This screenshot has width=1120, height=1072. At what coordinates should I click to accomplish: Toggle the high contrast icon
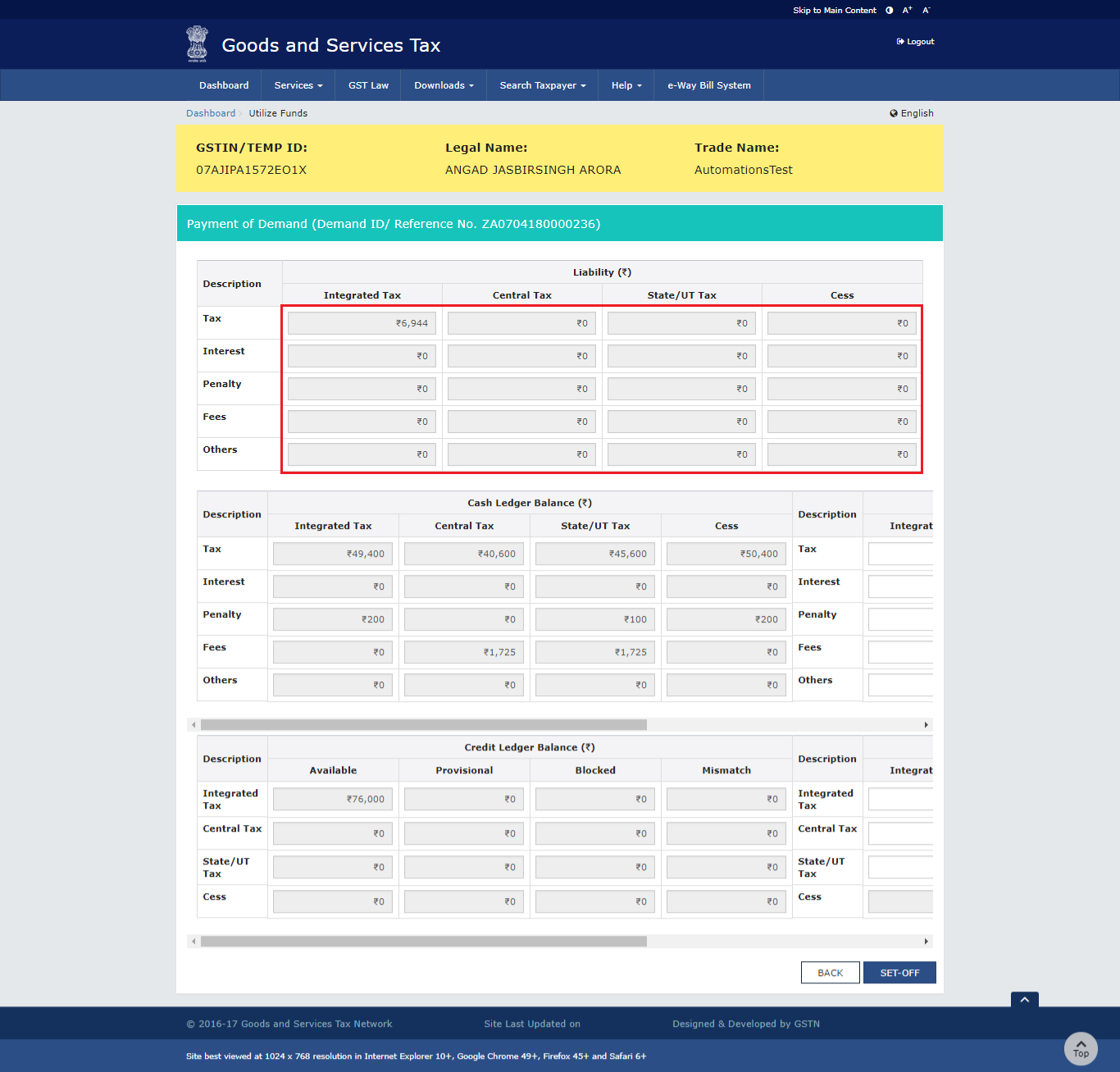889,11
